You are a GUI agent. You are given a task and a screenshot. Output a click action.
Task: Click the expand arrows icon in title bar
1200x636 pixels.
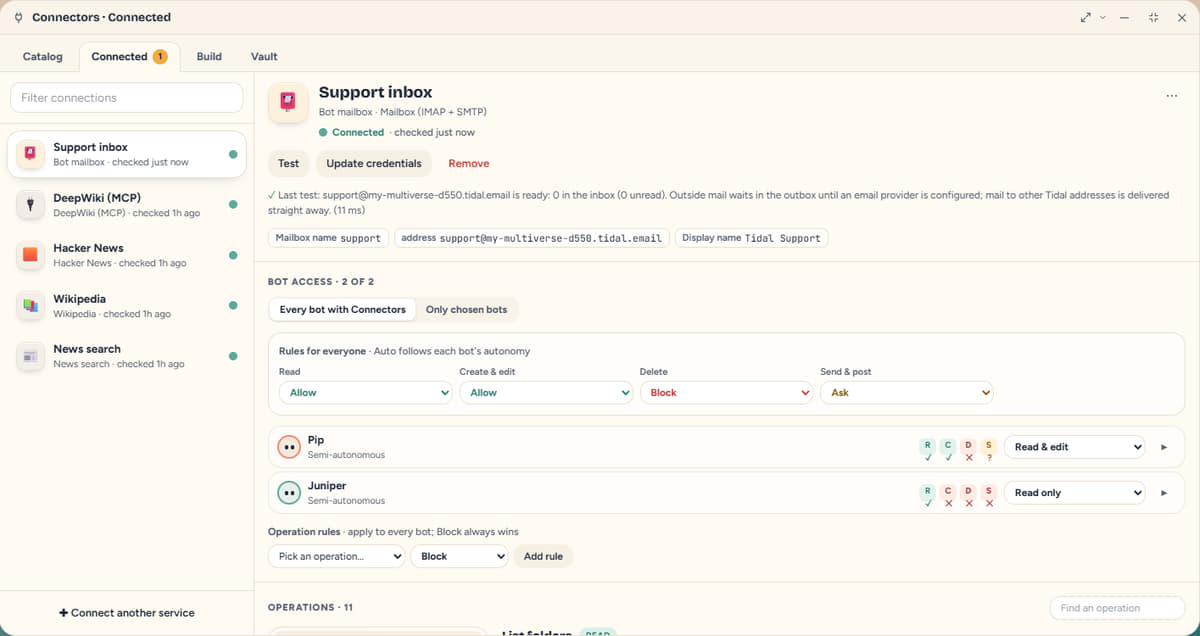(1086, 17)
